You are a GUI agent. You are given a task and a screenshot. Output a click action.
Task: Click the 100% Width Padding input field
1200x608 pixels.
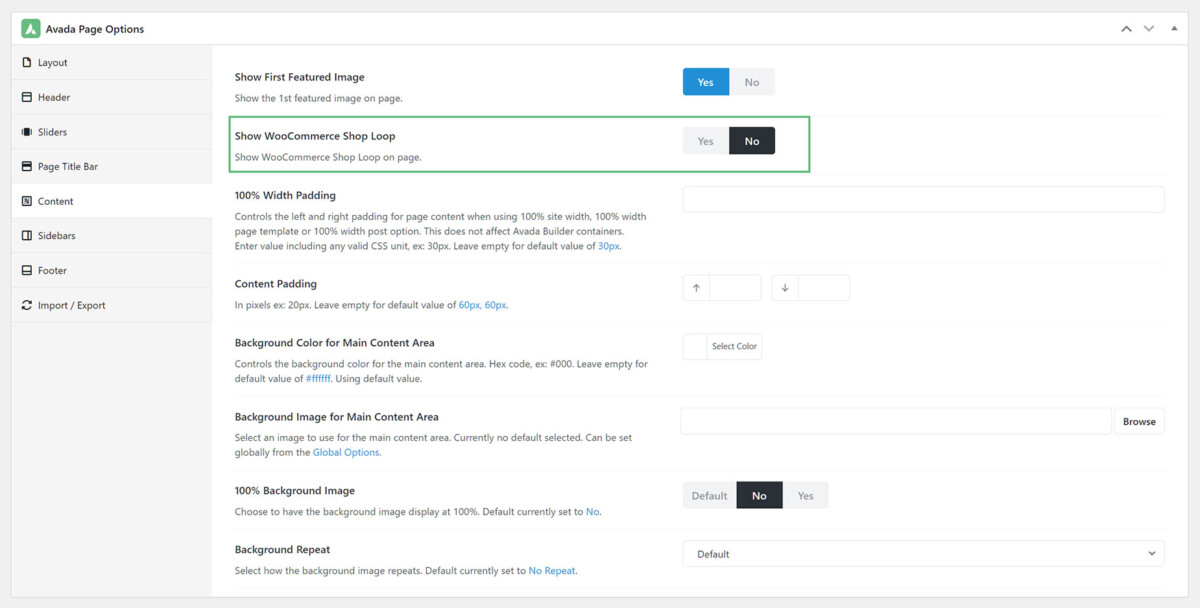pos(922,199)
